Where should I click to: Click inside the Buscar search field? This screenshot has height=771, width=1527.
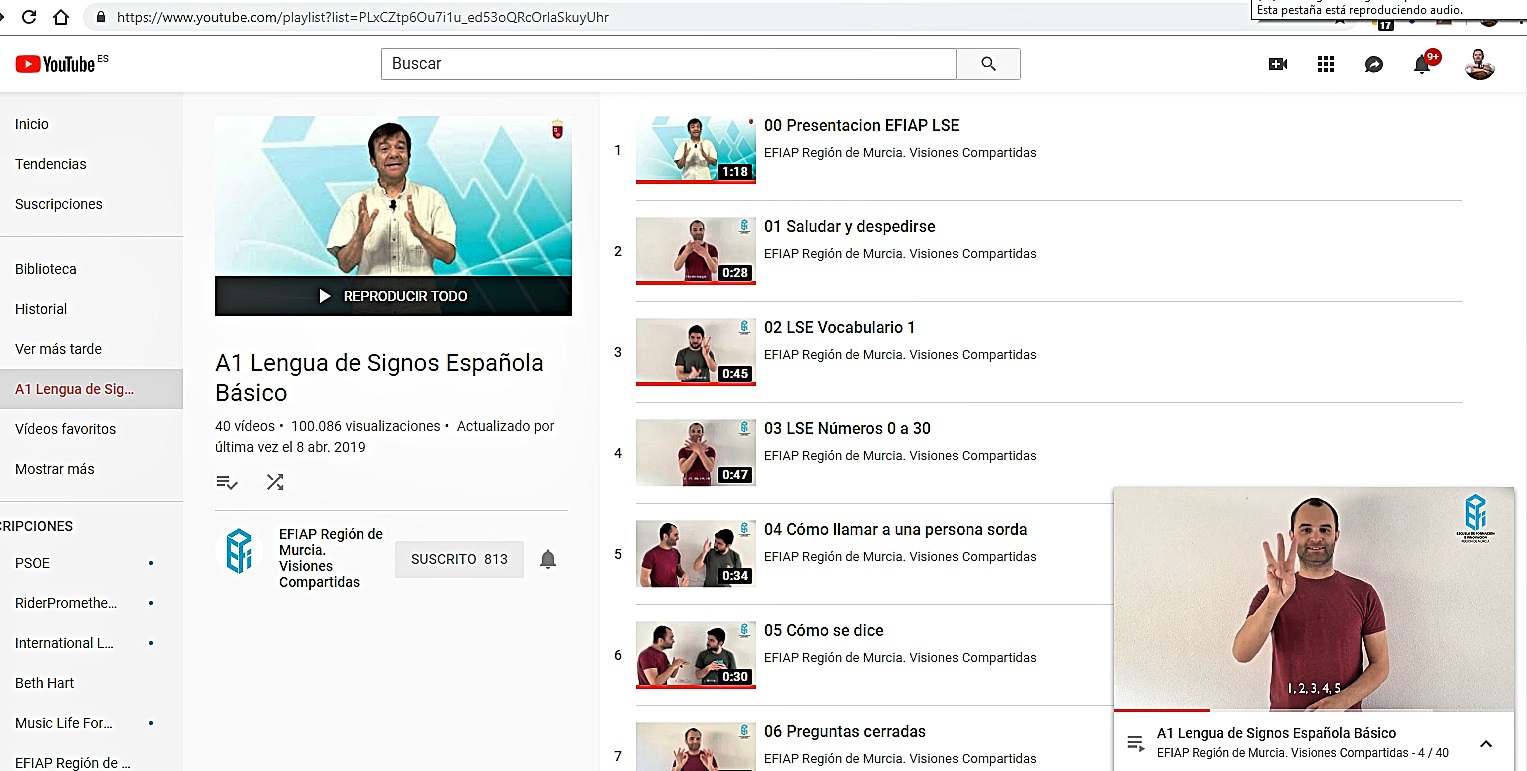(668, 64)
